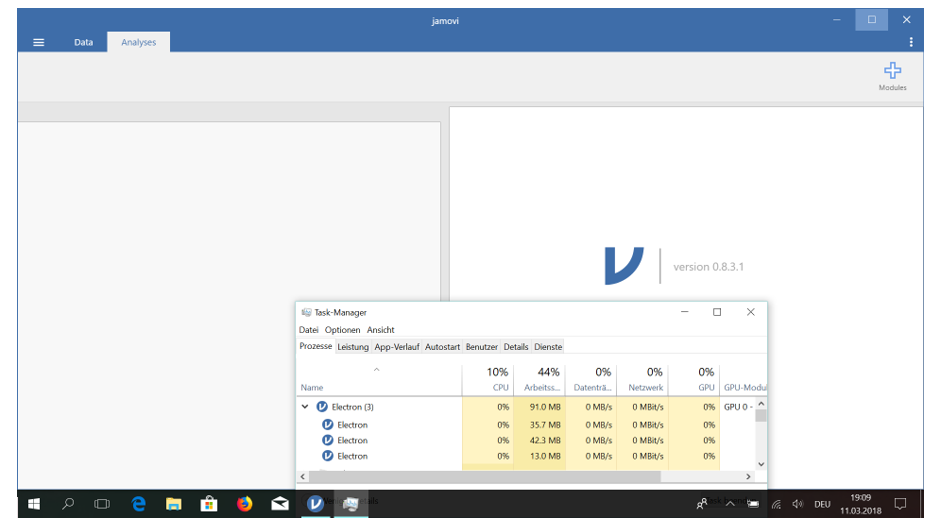
Task: Maximize the Task-Manager window
Action: point(717,312)
